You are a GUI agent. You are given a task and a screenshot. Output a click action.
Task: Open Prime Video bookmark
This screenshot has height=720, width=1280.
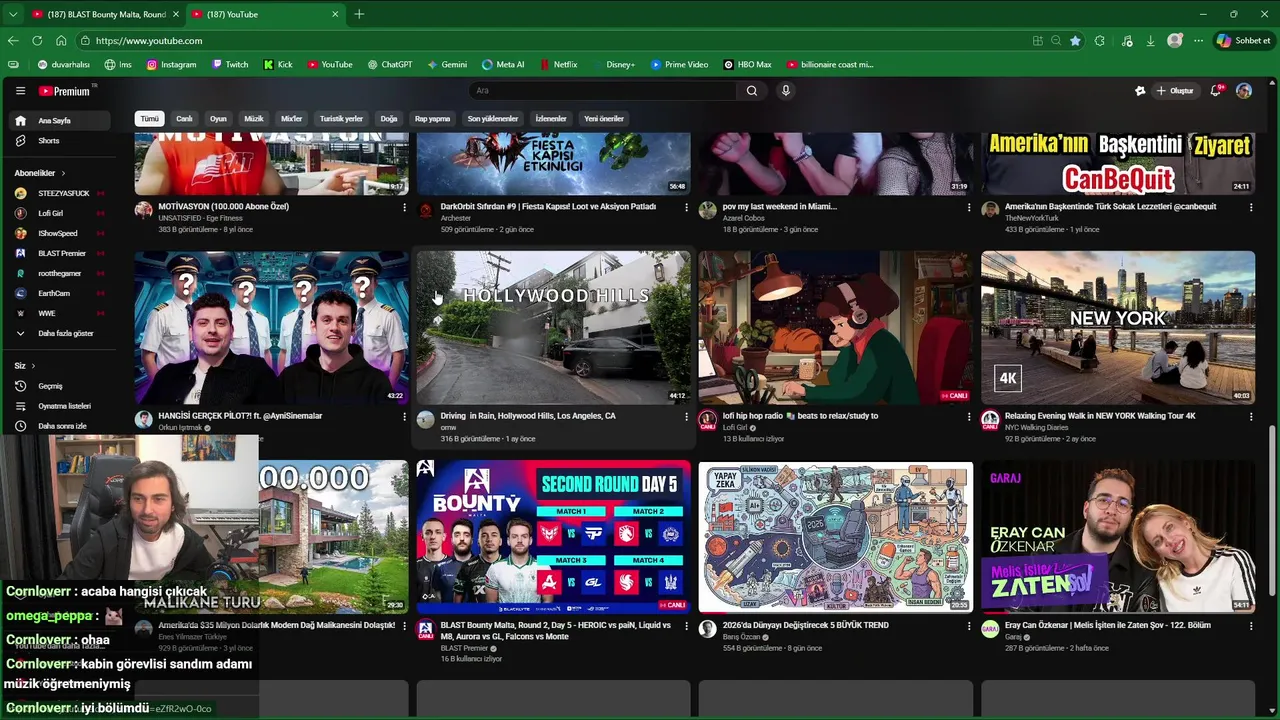tap(679, 65)
